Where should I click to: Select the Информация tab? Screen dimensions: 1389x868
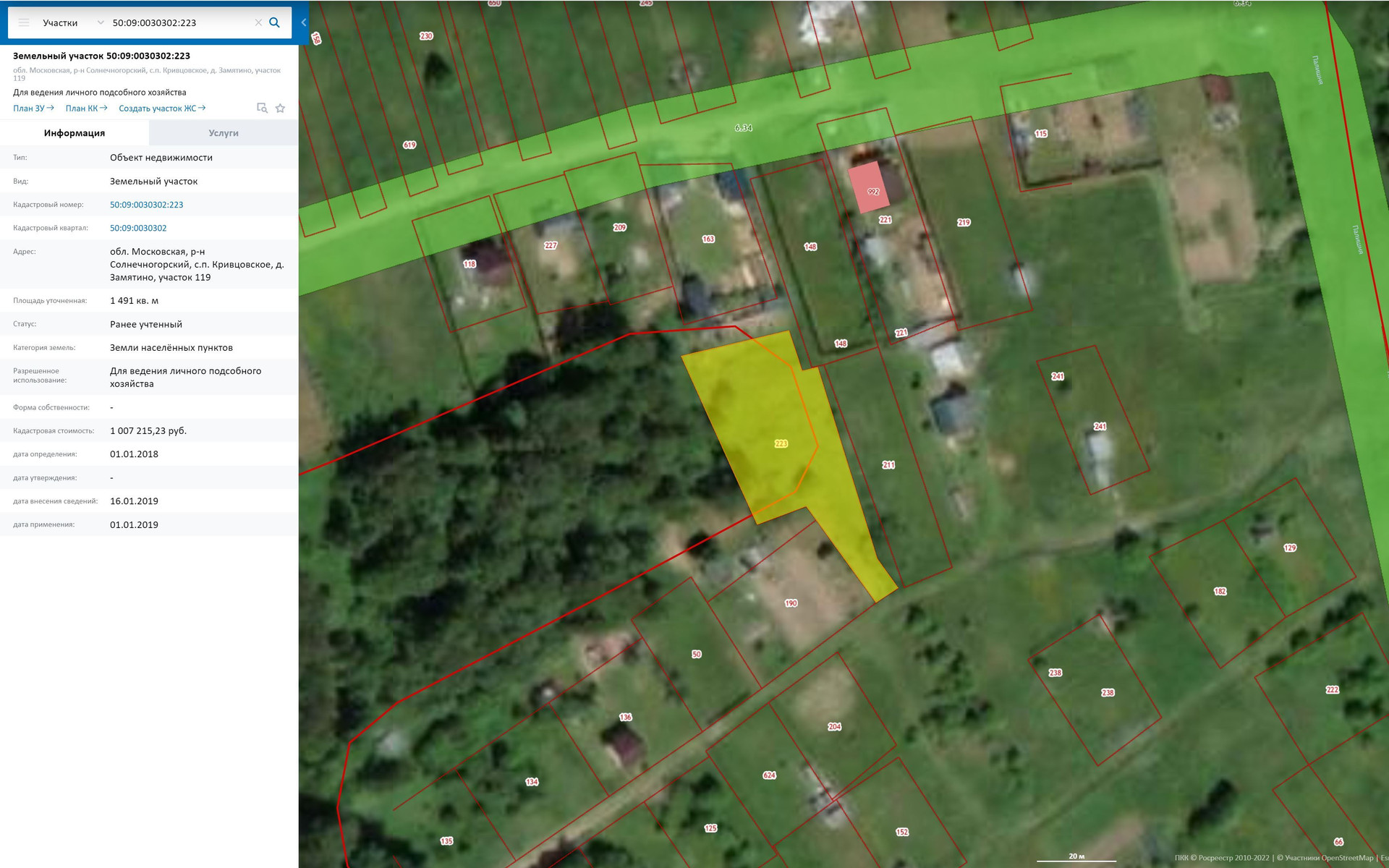point(75,133)
